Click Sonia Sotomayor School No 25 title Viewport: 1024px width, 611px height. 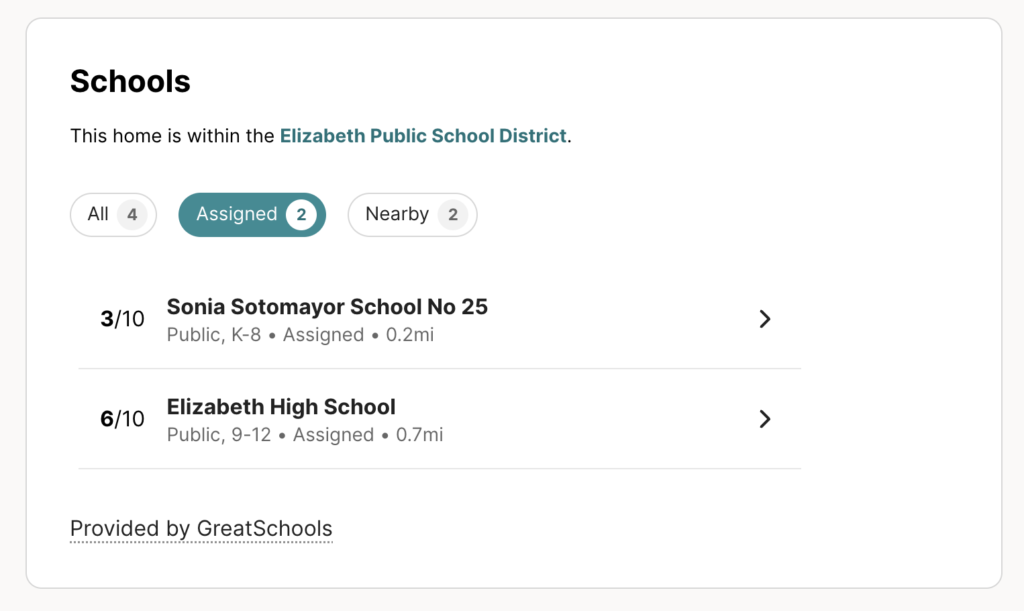[327, 307]
